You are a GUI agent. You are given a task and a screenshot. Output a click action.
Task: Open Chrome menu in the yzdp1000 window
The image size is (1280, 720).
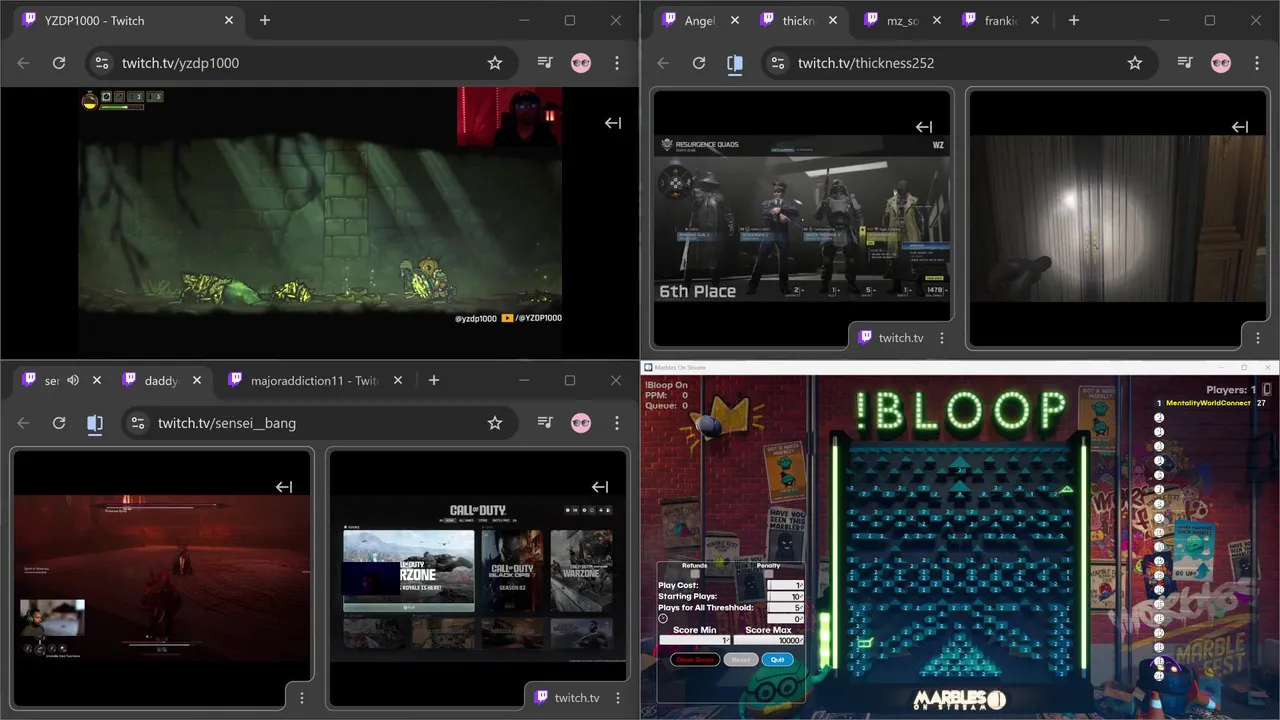click(617, 63)
